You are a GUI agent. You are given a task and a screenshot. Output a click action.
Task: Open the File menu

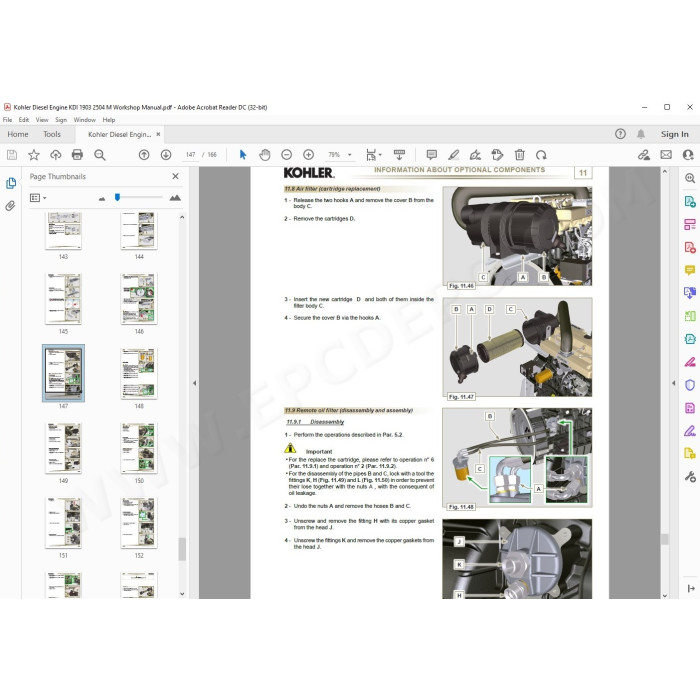(8, 120)
